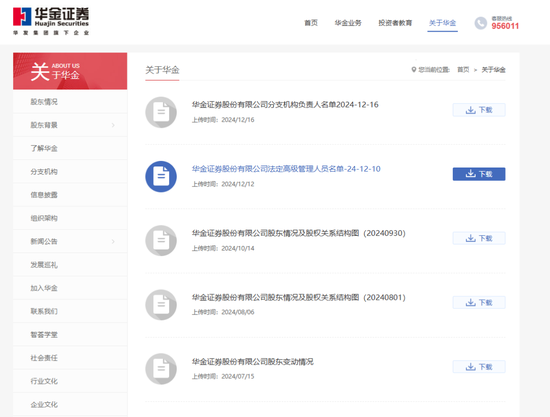Viewport: 550px width, 417px height.
Task: Open 股东情况 in sidebar
Action: [70, 102]
